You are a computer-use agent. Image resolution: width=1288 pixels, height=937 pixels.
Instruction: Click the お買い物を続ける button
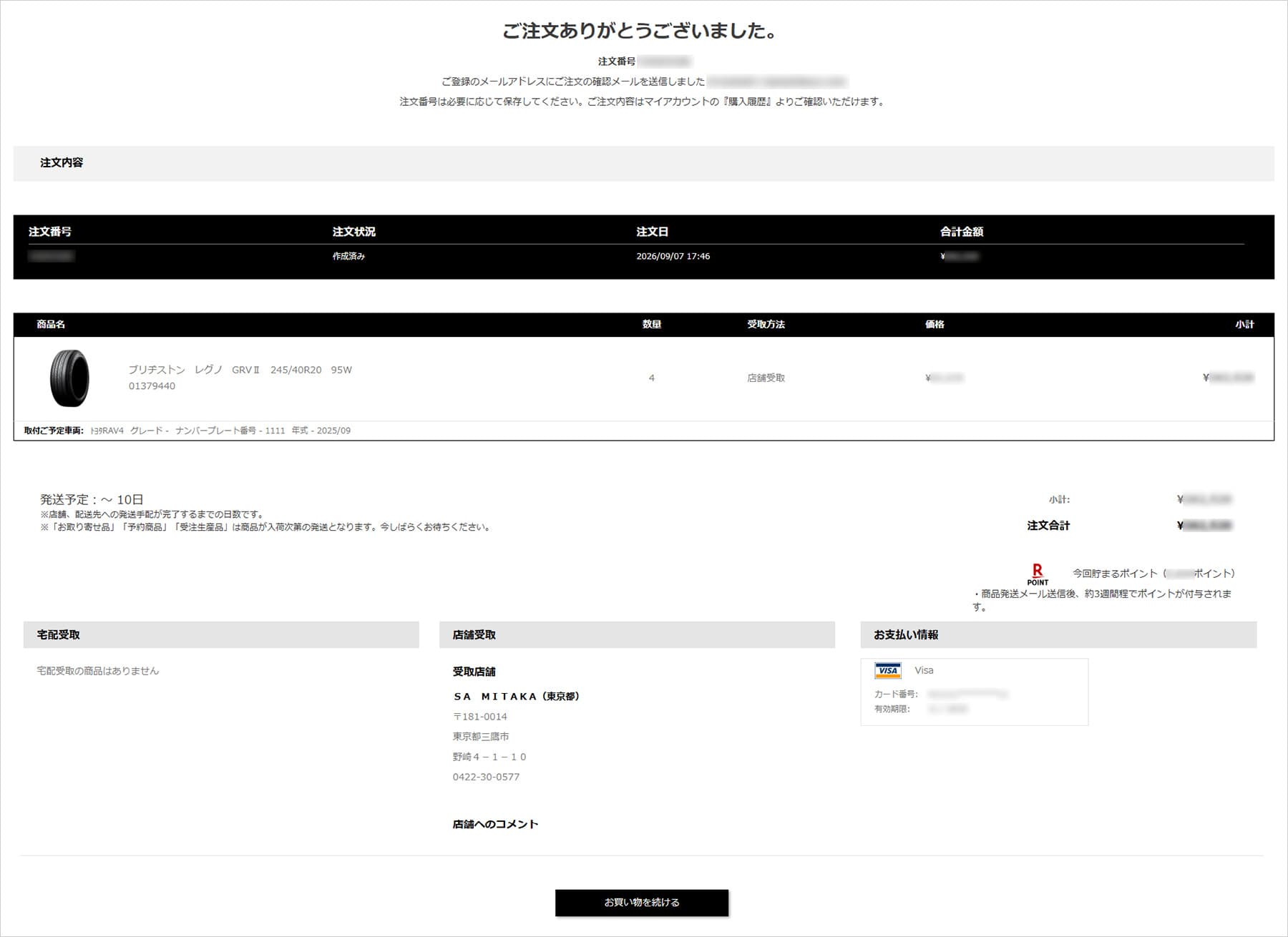pos(642,903)
